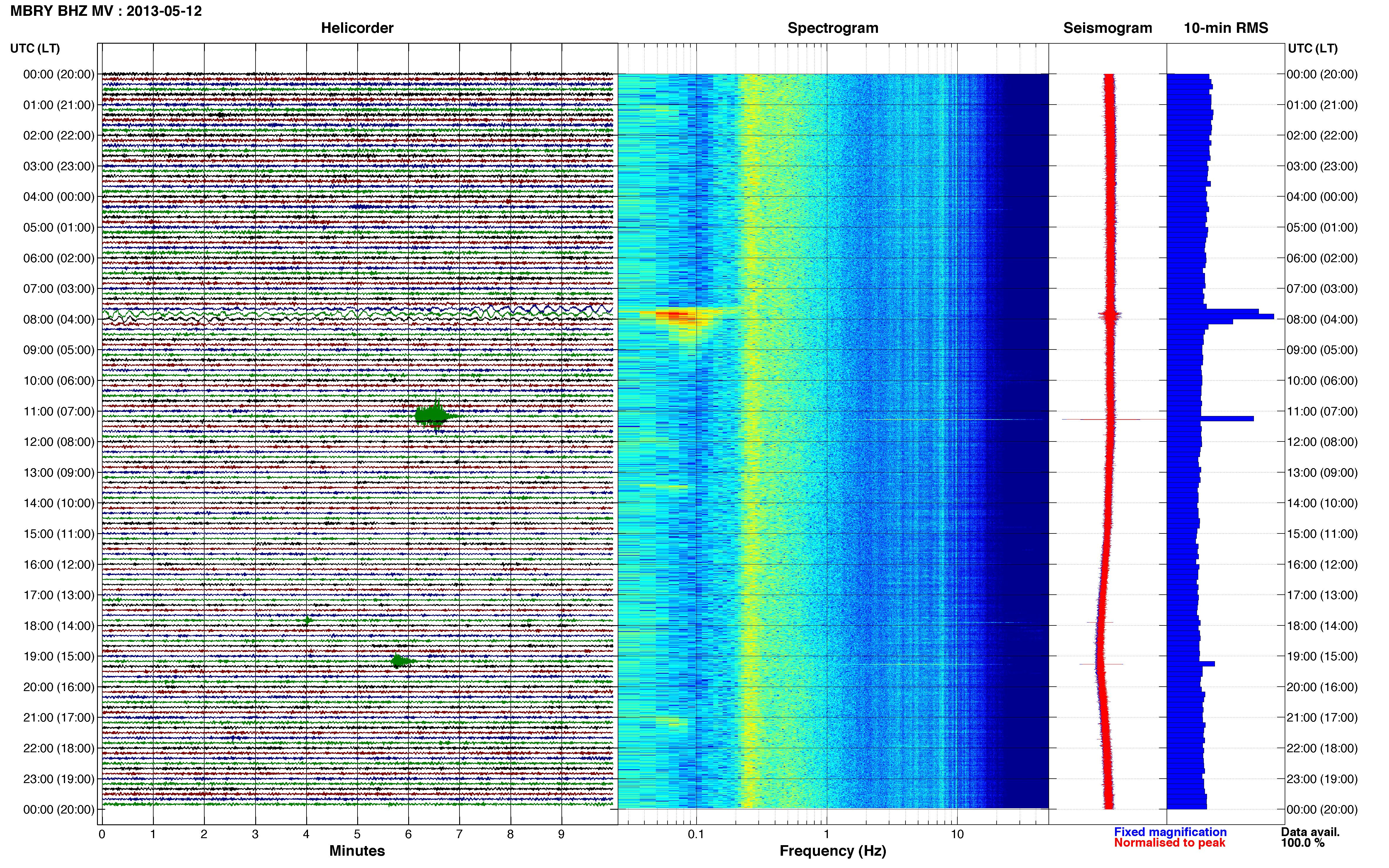Screen dimensions: 1389x868
Task: Click the right '05:00 (01:00)' time label
Action: point(1322,227)
